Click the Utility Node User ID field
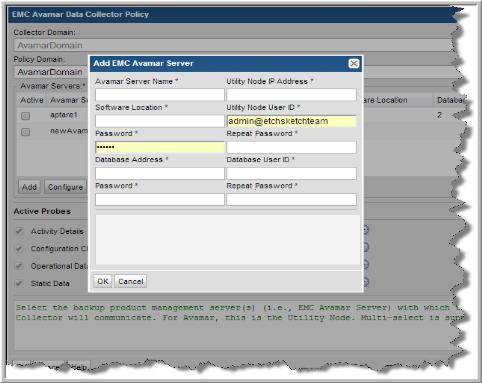 291,121
